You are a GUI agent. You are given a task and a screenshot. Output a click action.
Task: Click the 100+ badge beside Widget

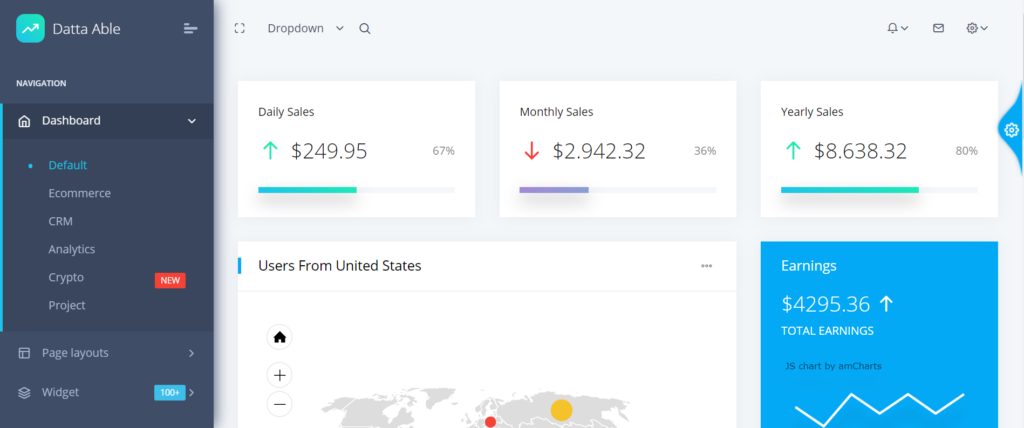coord(170,393)
